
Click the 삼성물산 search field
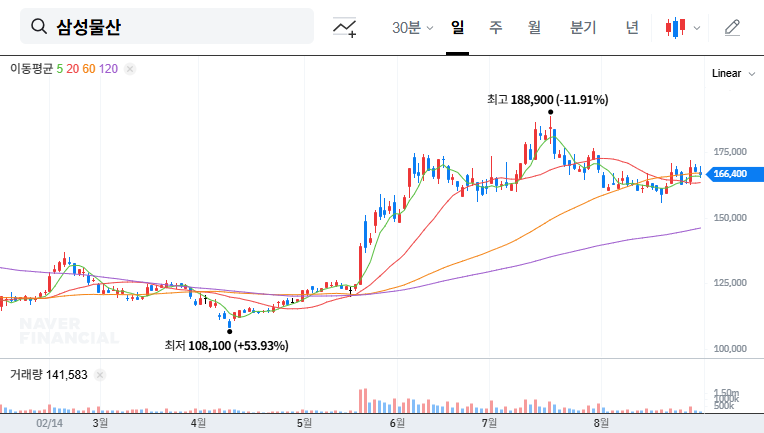coord(167,26)
